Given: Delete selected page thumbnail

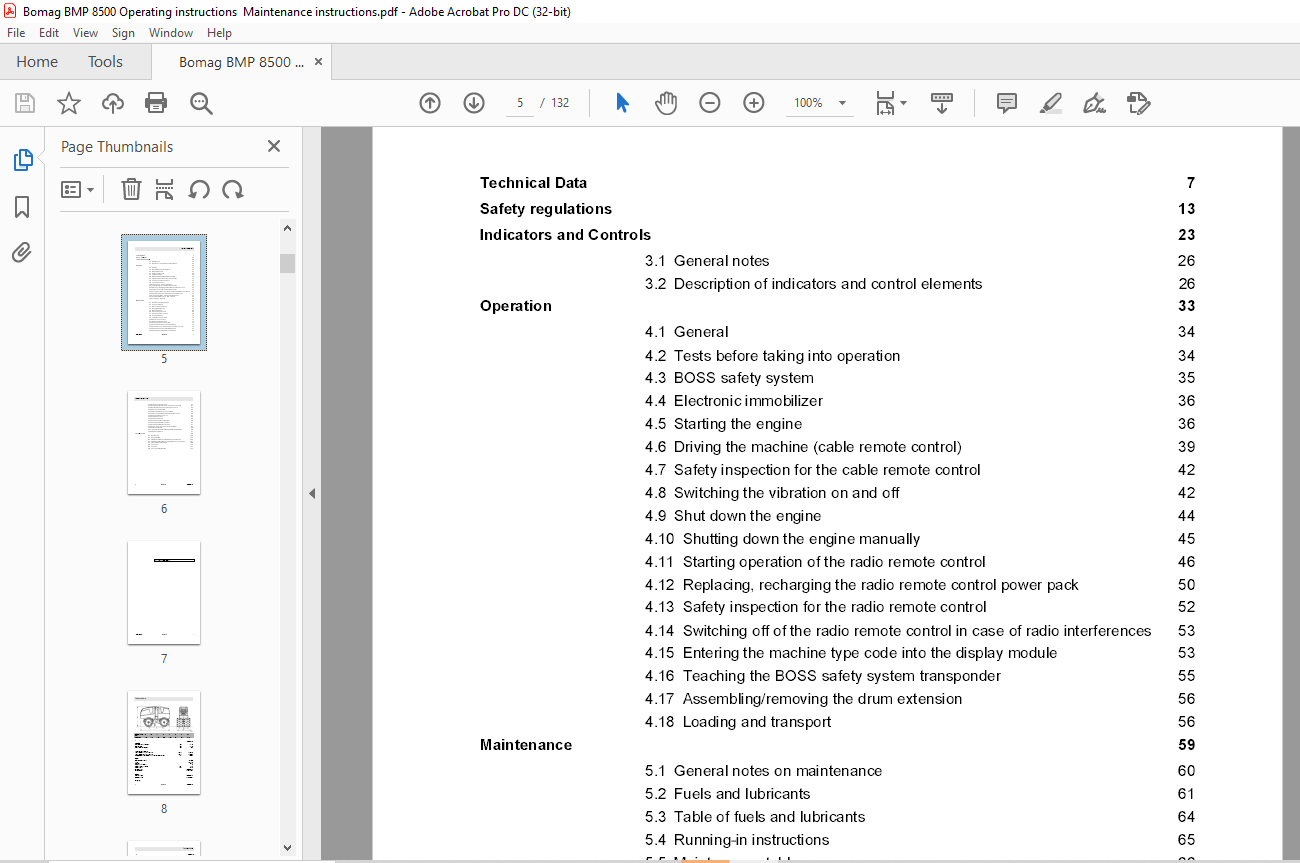Looking at the screenshot, I should click(131, 189).
